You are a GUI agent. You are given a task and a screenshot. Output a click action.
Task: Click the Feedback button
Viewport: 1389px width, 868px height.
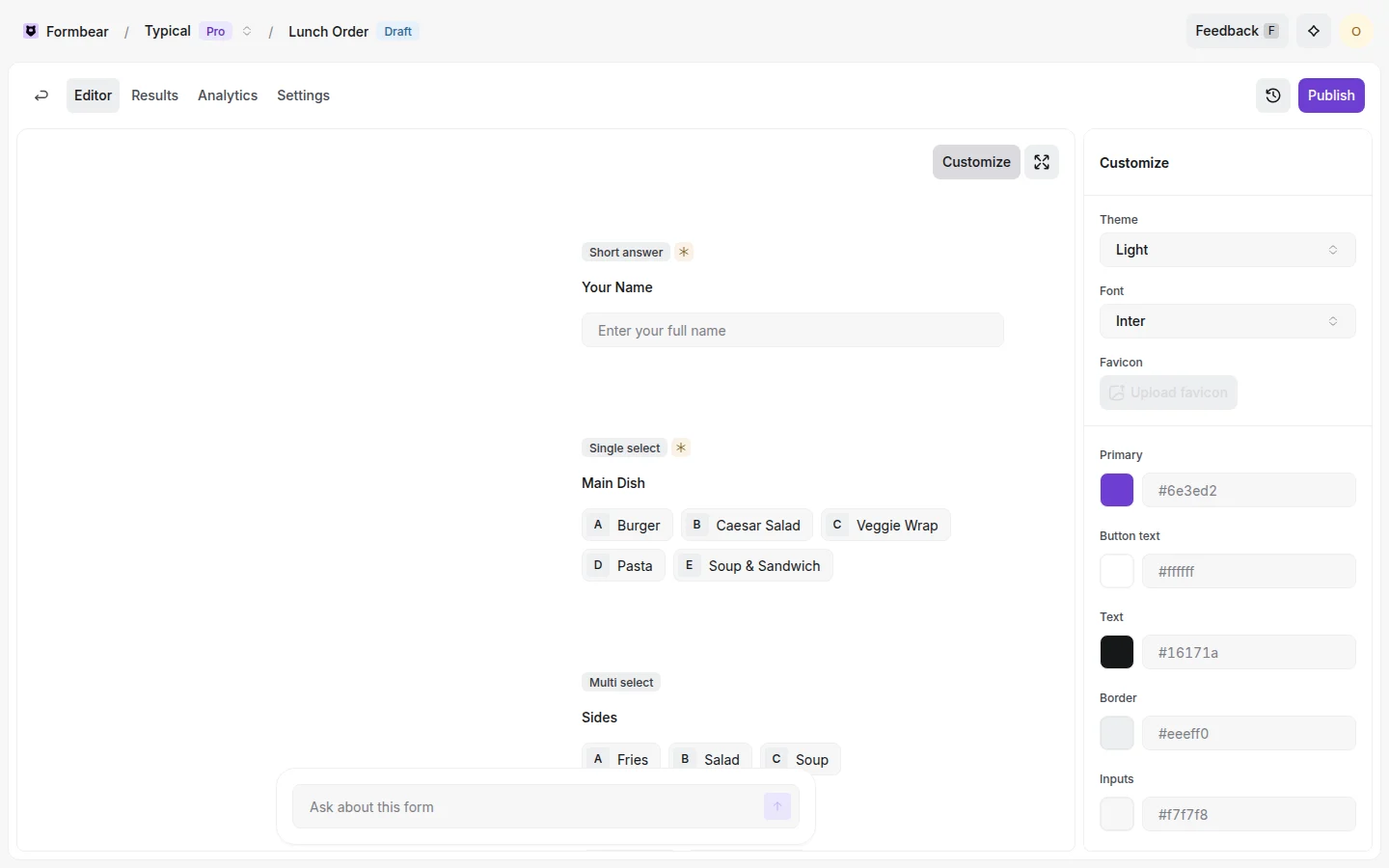(1237, 31)
